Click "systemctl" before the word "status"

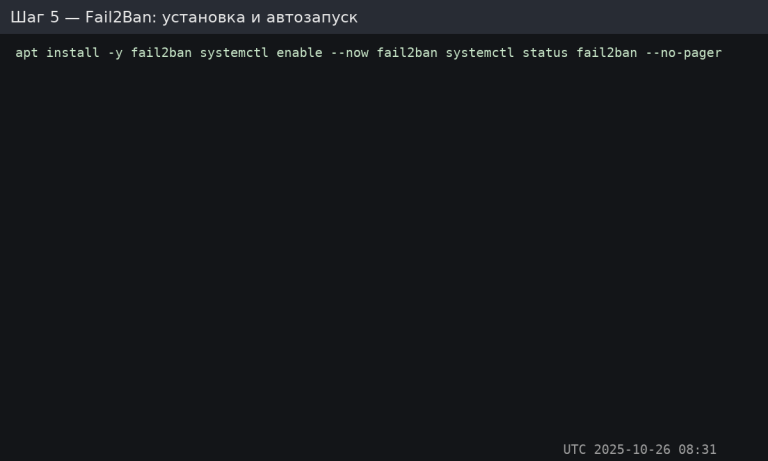point(480,53)
